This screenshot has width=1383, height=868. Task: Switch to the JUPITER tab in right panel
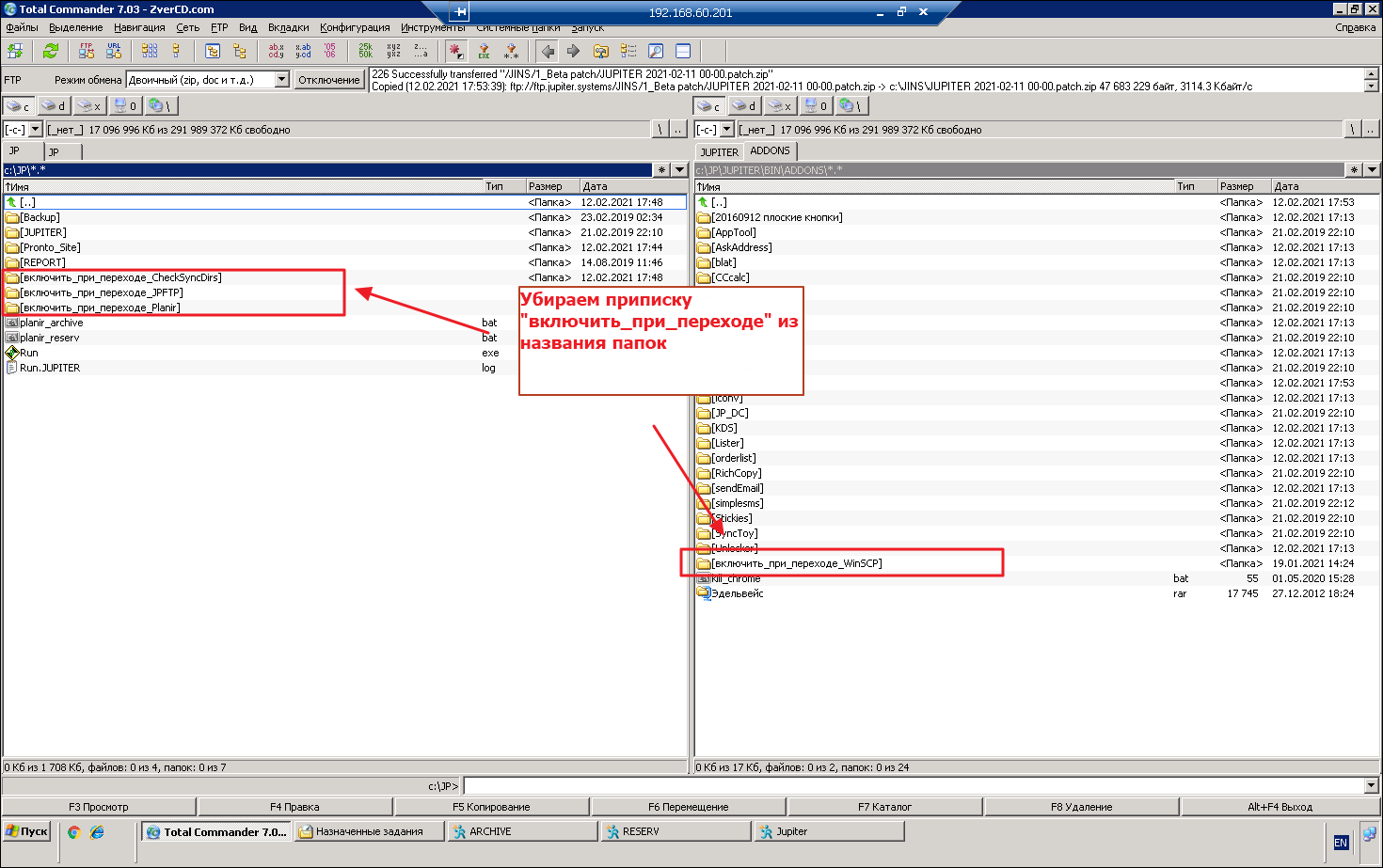(720, 151)
